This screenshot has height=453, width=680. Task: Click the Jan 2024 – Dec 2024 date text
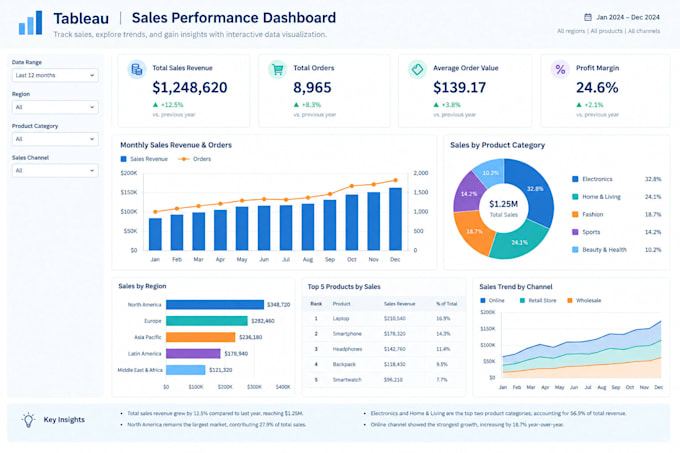(x=628, y=17)
